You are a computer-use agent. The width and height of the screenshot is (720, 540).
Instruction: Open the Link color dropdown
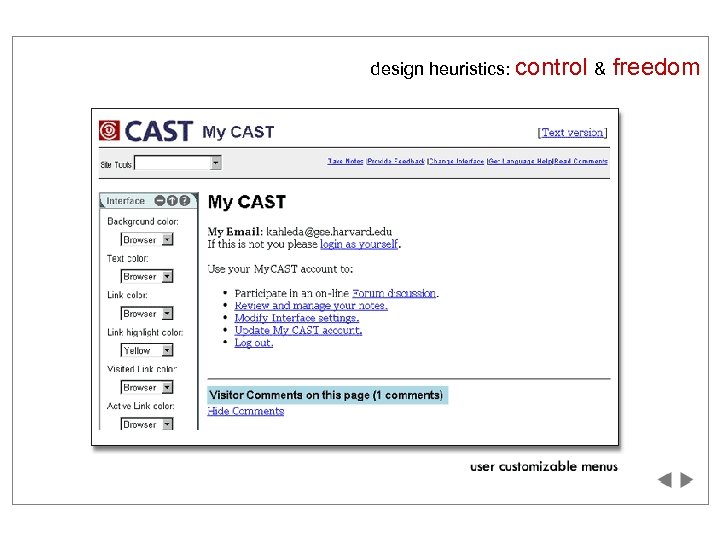pyautogui.click(x=147, y=313)
